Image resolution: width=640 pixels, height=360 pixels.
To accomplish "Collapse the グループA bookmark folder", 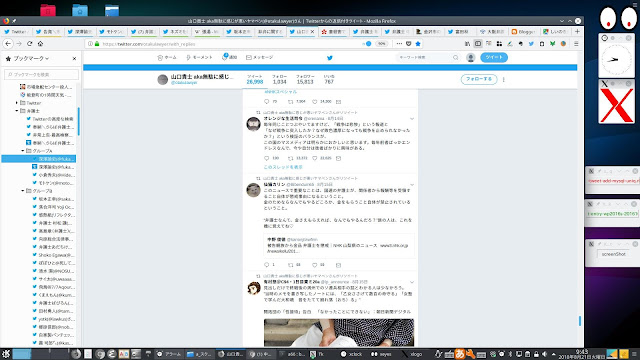I will click(x=23, y=151).
